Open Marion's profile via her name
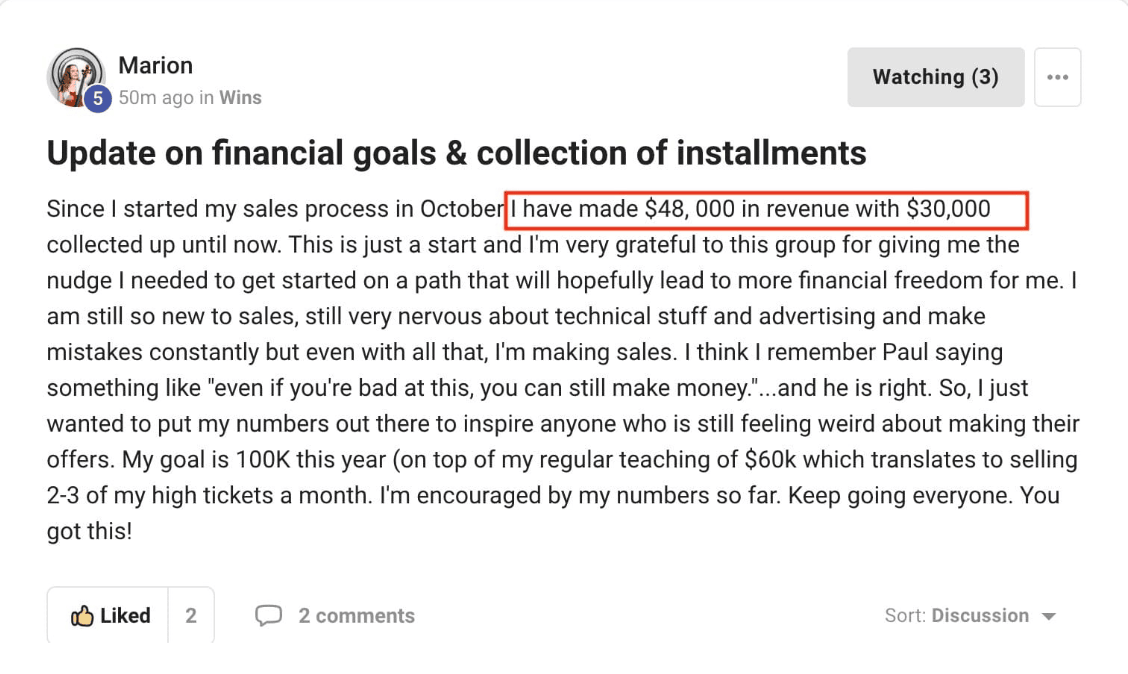The image size is (1128, 674). [x=155, y=65]
